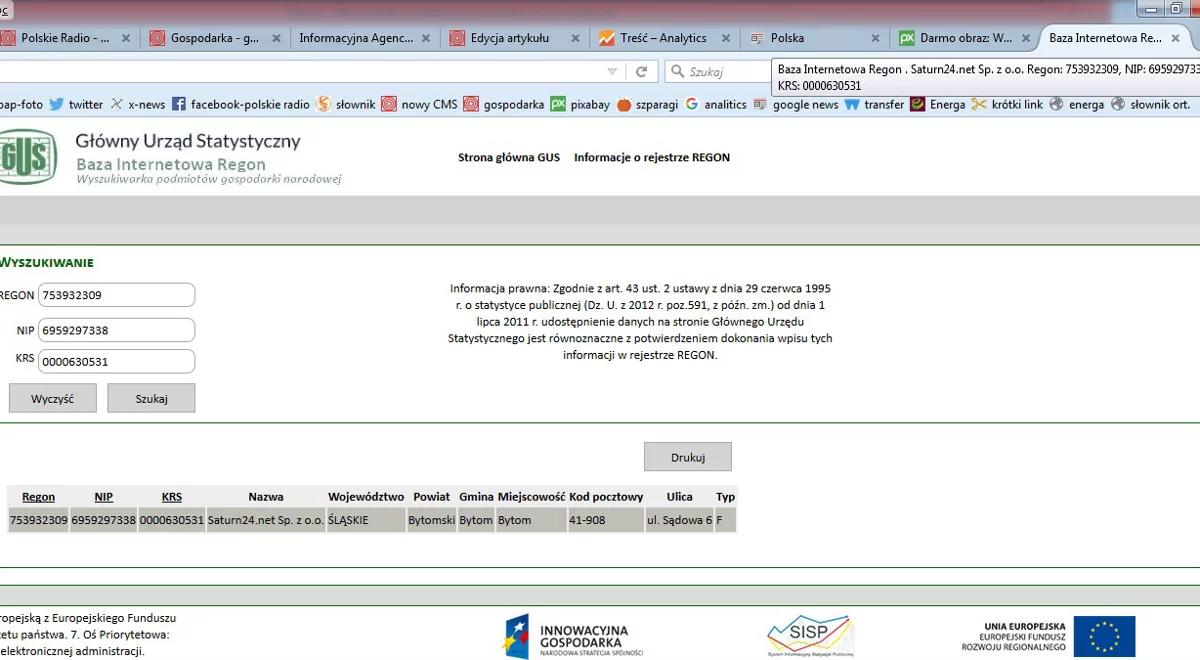Image resolution: width=1200 pixels, height=660 pixels.
Task: Close the Darmo obraz tab
Action: coord(1026,38)
